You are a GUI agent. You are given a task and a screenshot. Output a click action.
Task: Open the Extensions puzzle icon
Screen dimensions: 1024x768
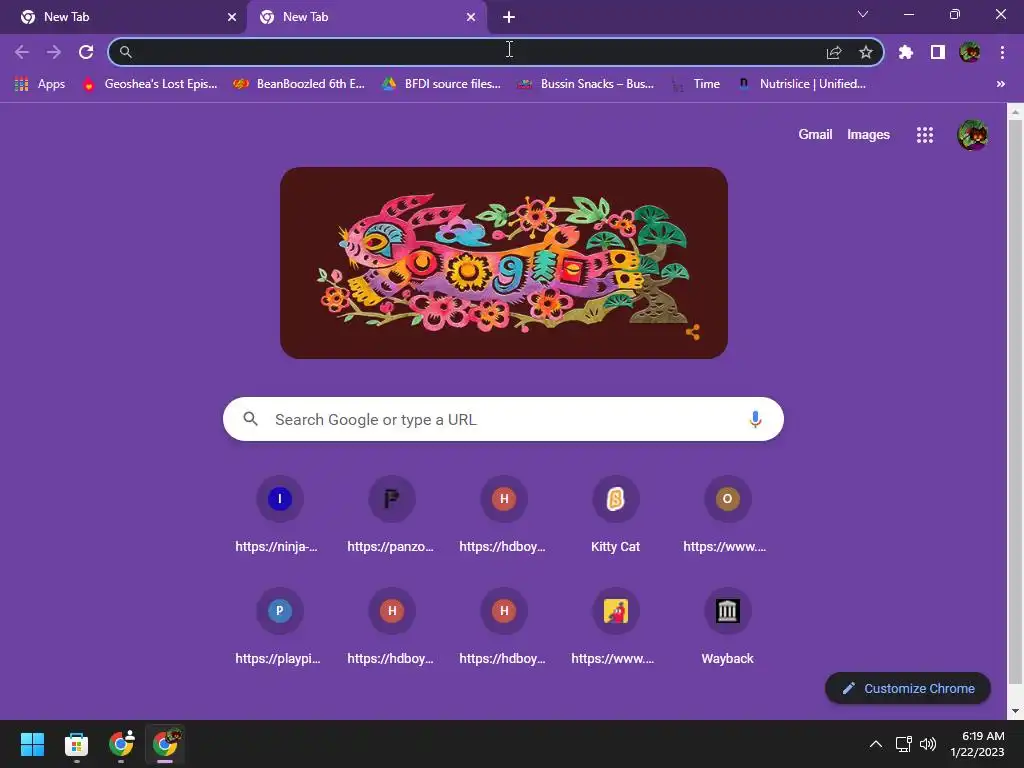pyautogui.click(x=906, y=52)
